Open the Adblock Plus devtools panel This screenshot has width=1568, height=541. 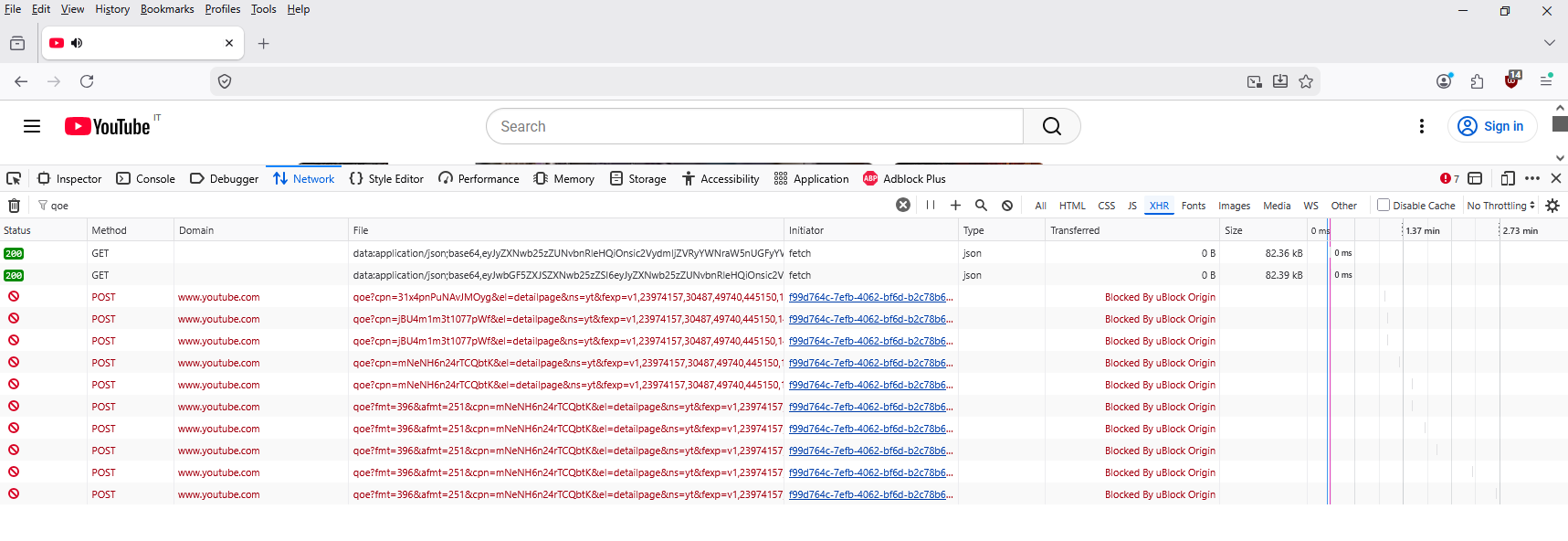(x=904, y=179)
